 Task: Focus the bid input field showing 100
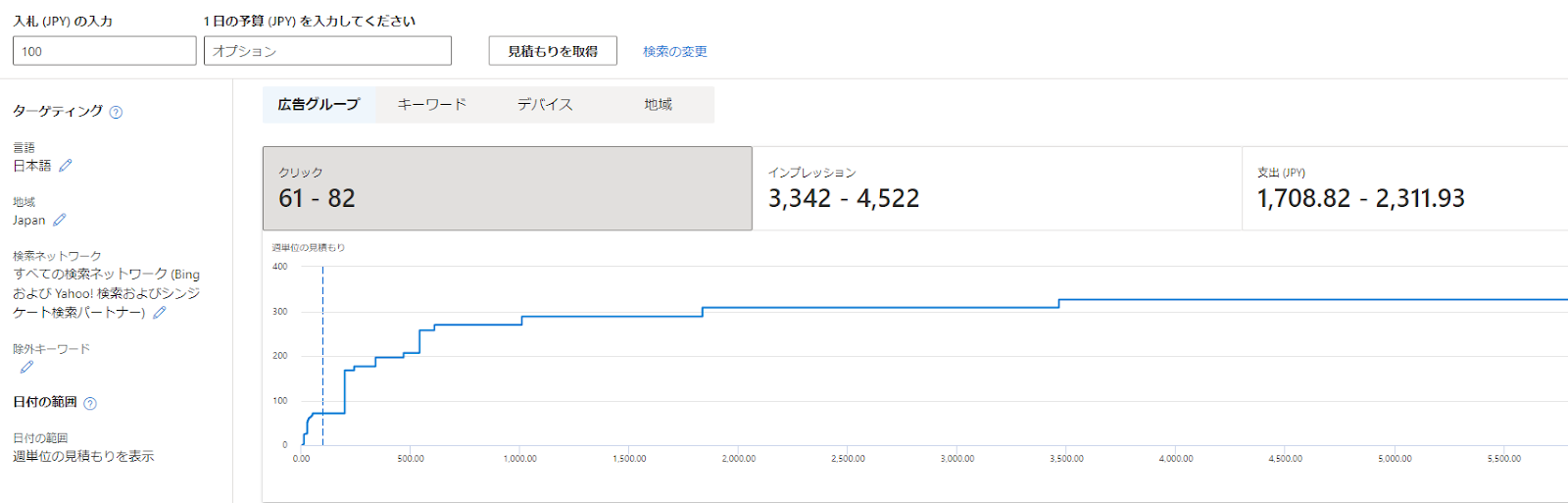[104, 51]
